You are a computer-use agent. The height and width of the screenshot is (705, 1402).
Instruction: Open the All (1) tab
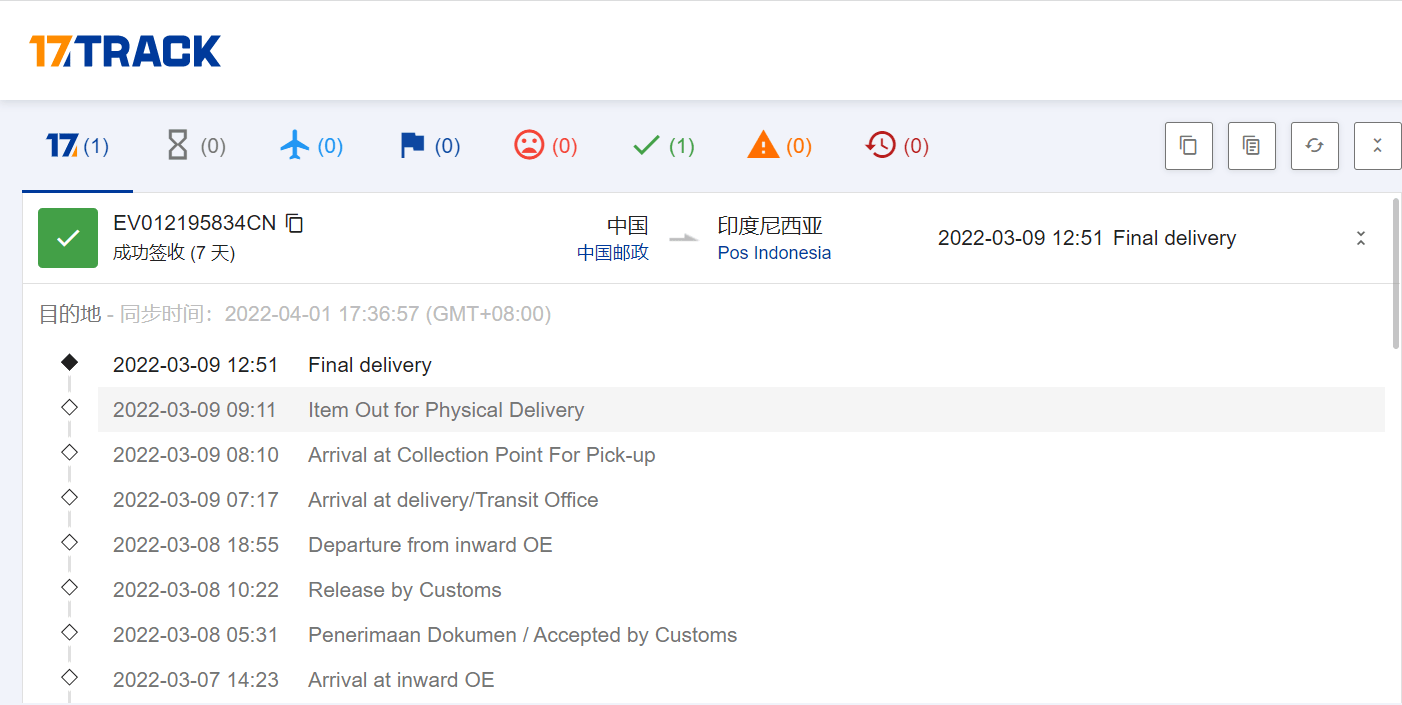(x=77, y=146)
